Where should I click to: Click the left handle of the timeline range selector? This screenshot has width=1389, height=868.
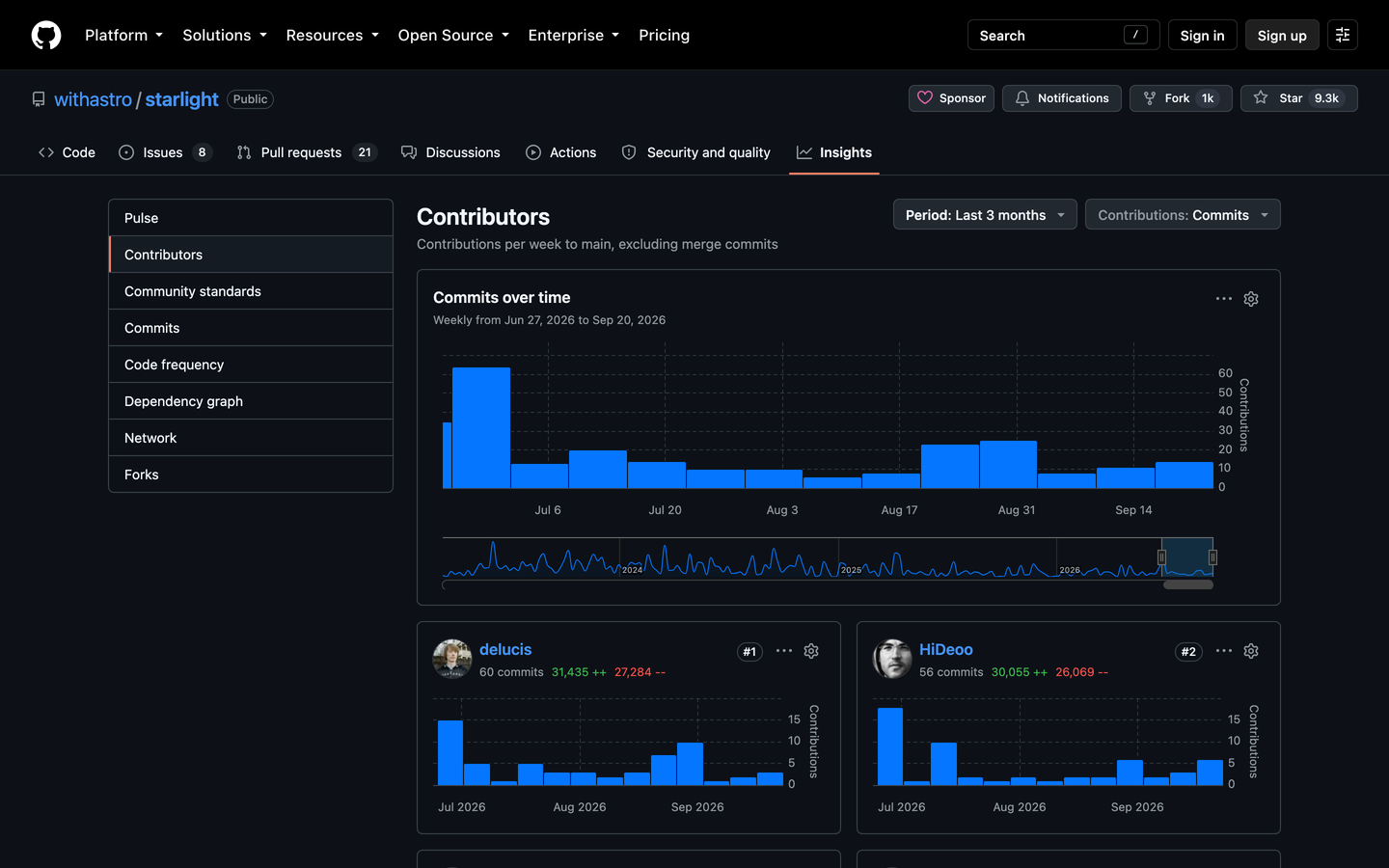click(1161, 557)
